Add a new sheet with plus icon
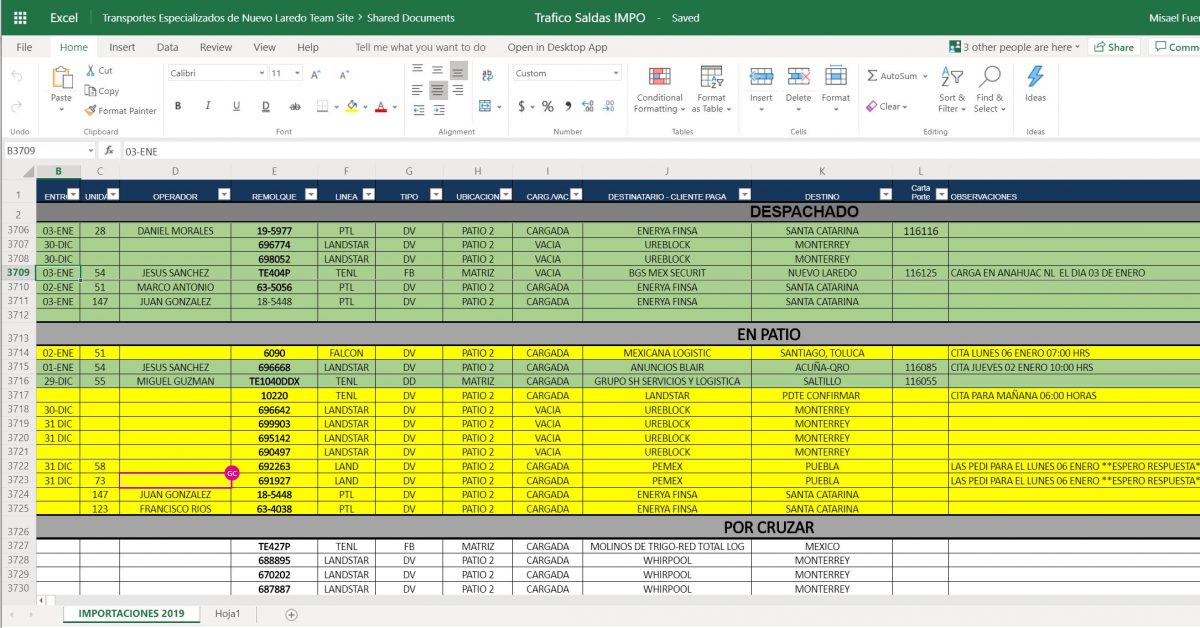 pos(292,614)
